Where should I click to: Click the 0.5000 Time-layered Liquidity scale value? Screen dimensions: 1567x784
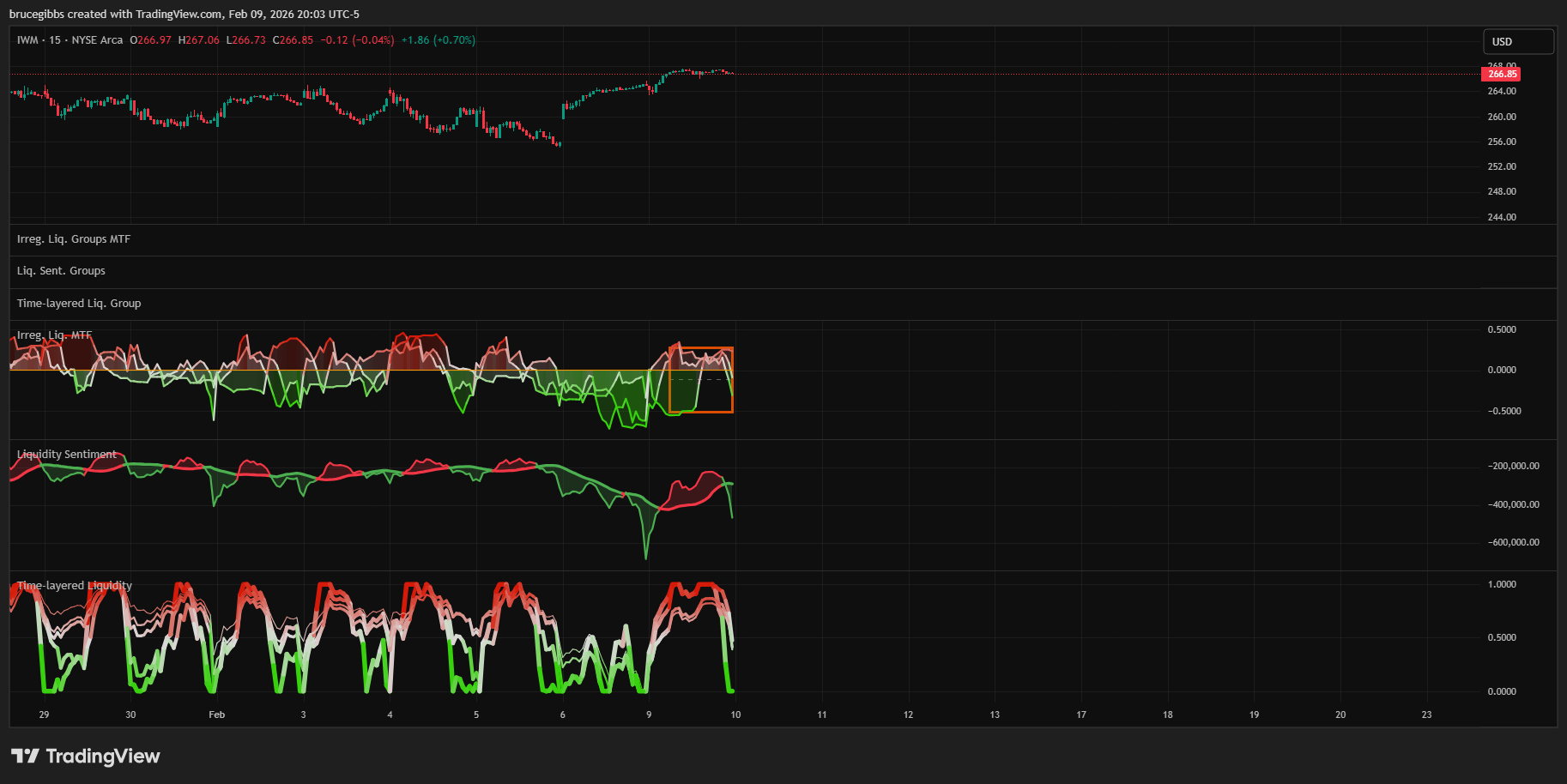tap(1501, 637)
